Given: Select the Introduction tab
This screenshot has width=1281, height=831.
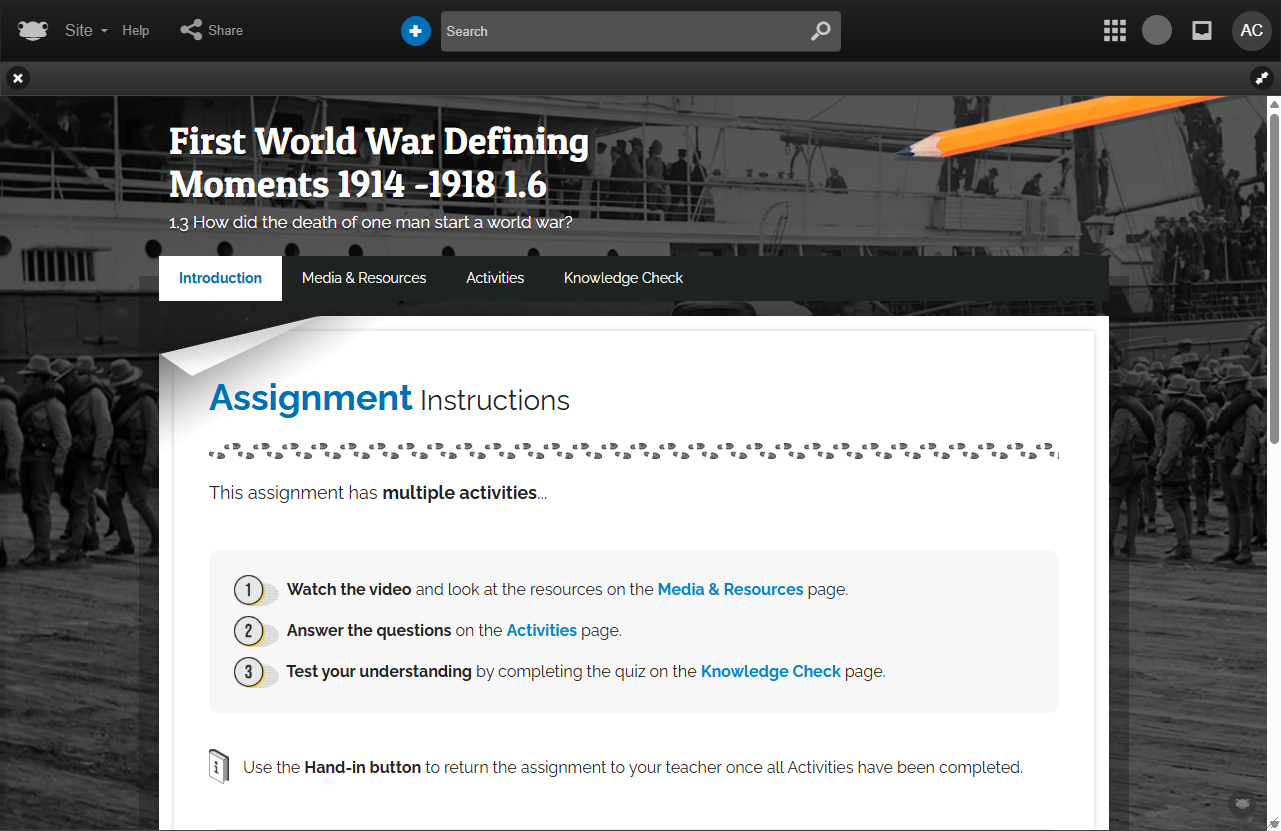Looking at the screenshot, I should pos(220,278).
